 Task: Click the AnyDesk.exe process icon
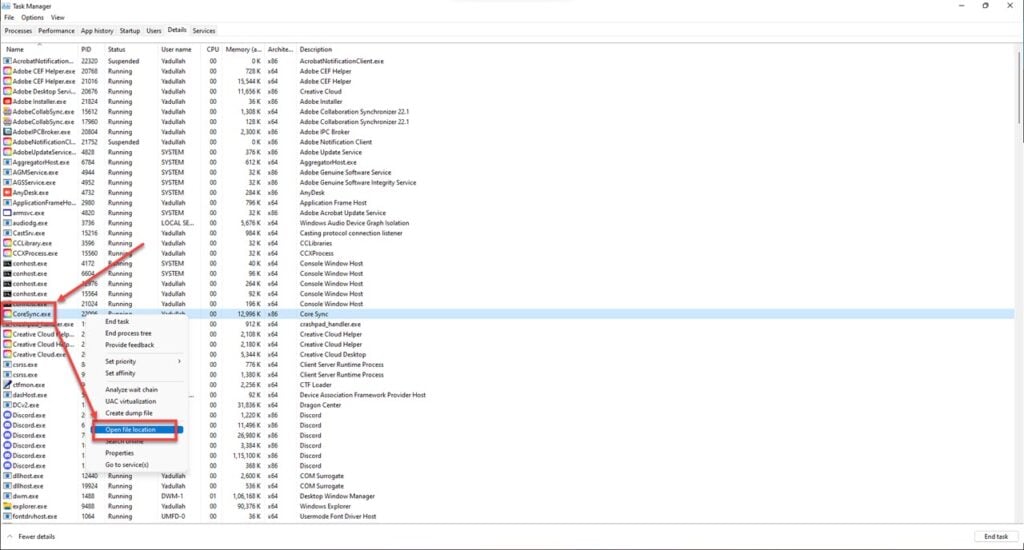[x=7, y=193]
